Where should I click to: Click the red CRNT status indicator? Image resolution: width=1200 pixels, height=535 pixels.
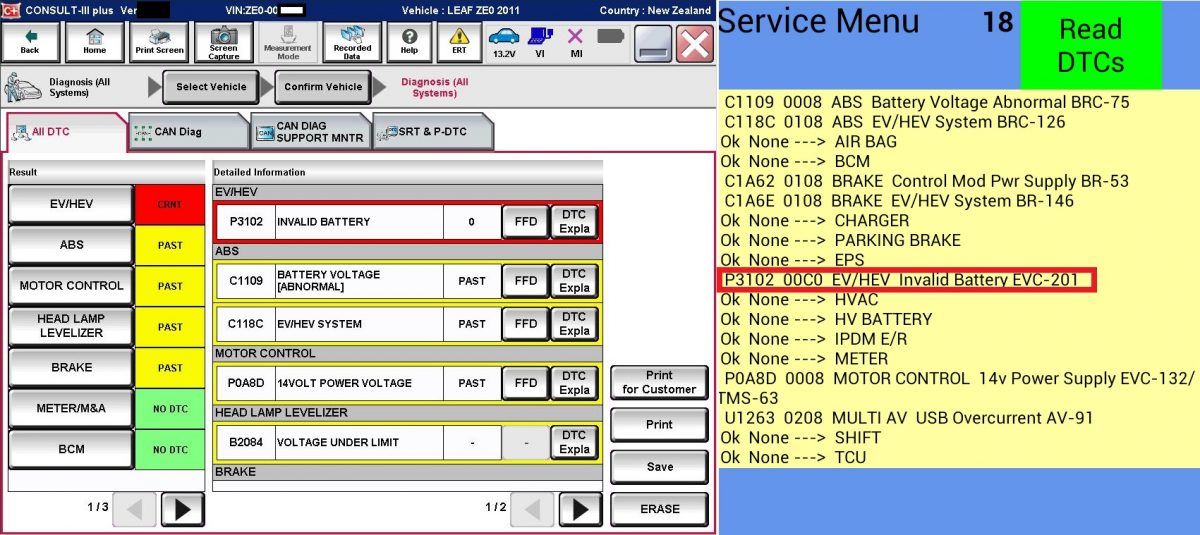pyautogui.click(x=169, y=204)
